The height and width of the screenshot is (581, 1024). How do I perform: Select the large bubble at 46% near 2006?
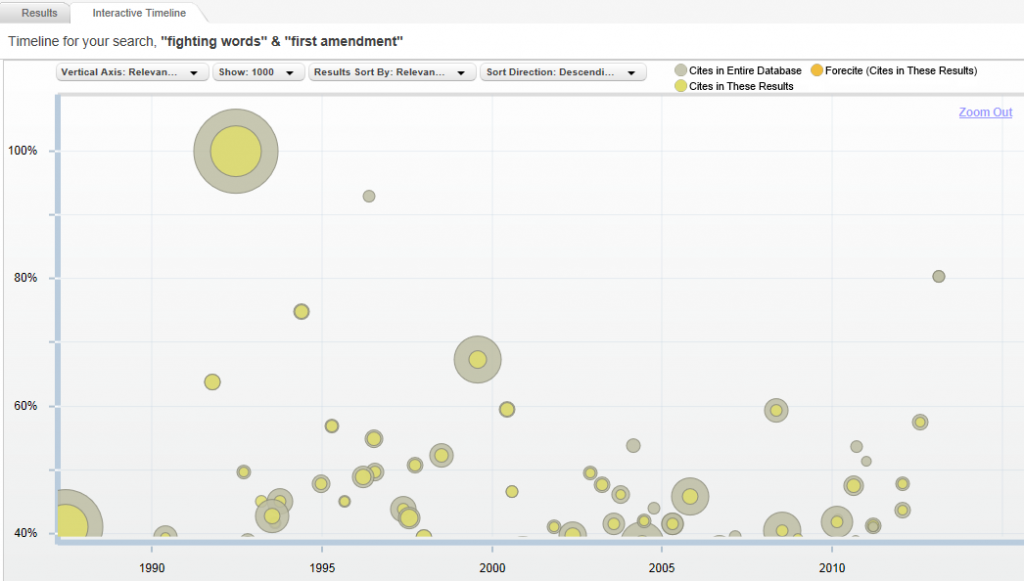[690, 496]
